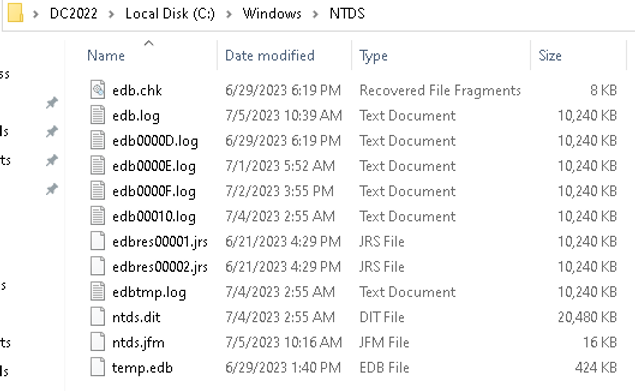
Task: Select the edb.chk file icon
Action: tap(98, 90)
